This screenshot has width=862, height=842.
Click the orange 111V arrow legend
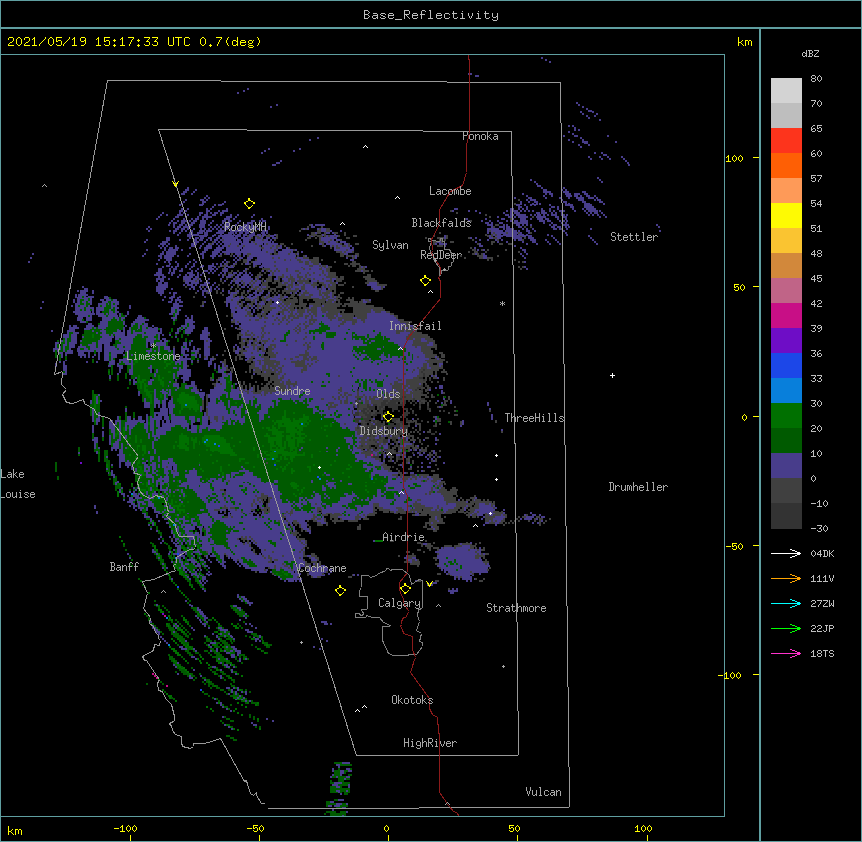pos(786,578)
